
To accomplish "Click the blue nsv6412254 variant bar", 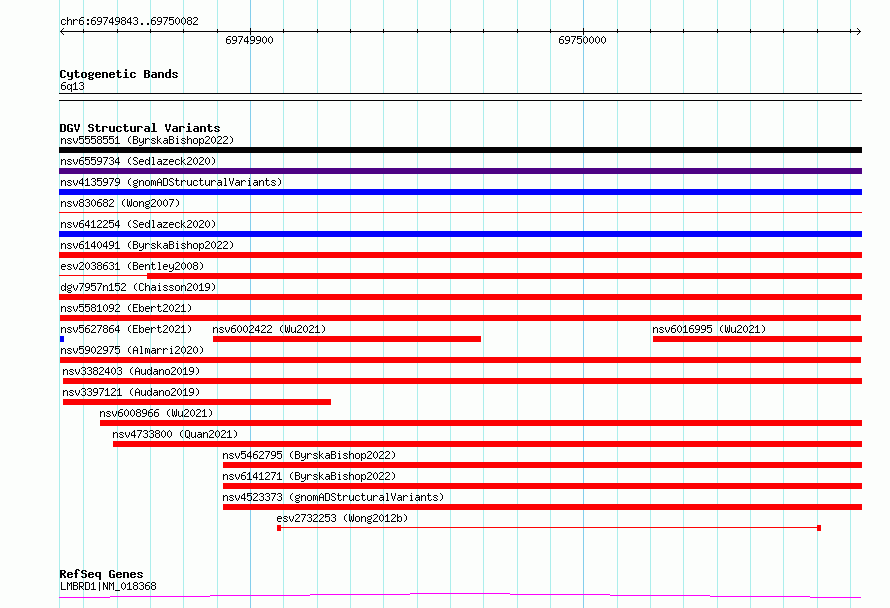I will pyautogui.click(x=460, y=234).
